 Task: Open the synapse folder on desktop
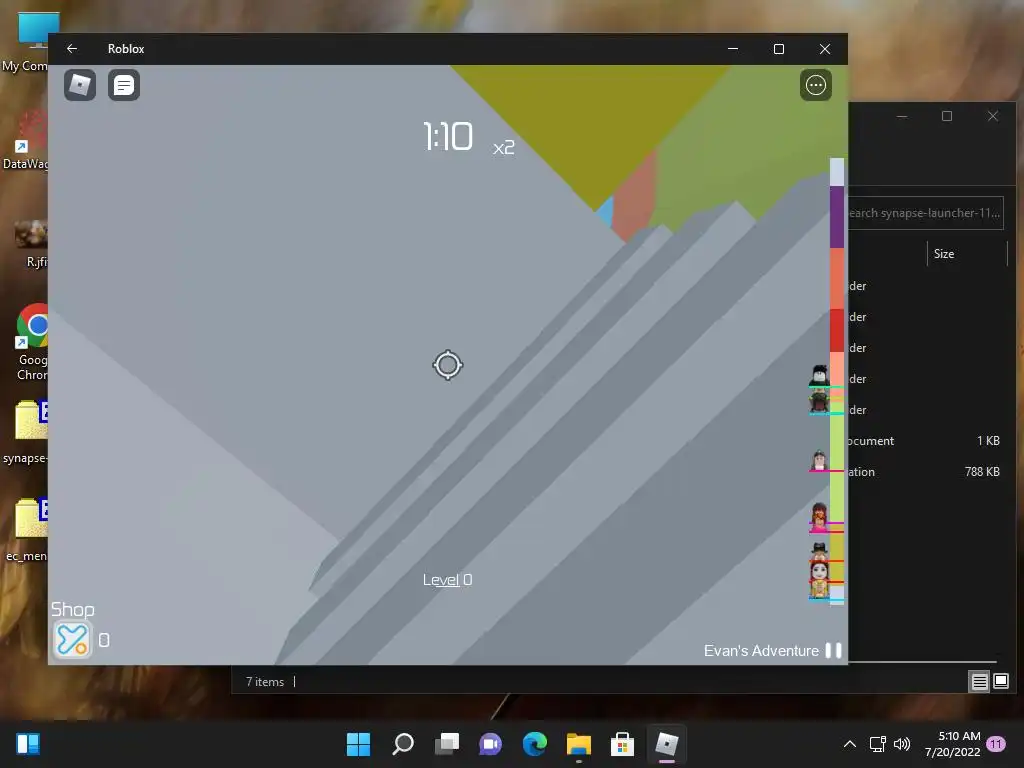[26, 432]
